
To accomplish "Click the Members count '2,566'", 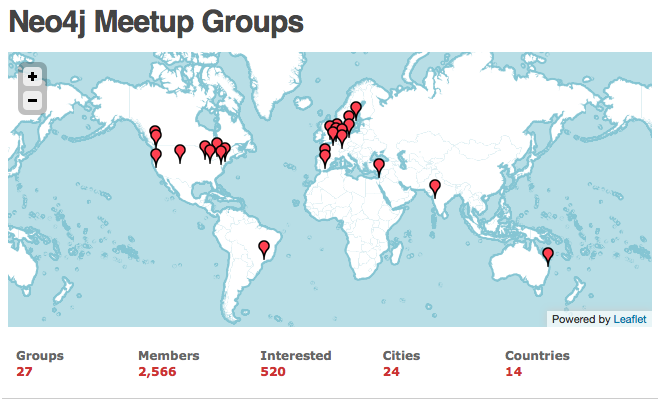I will [x=157, y=372].
